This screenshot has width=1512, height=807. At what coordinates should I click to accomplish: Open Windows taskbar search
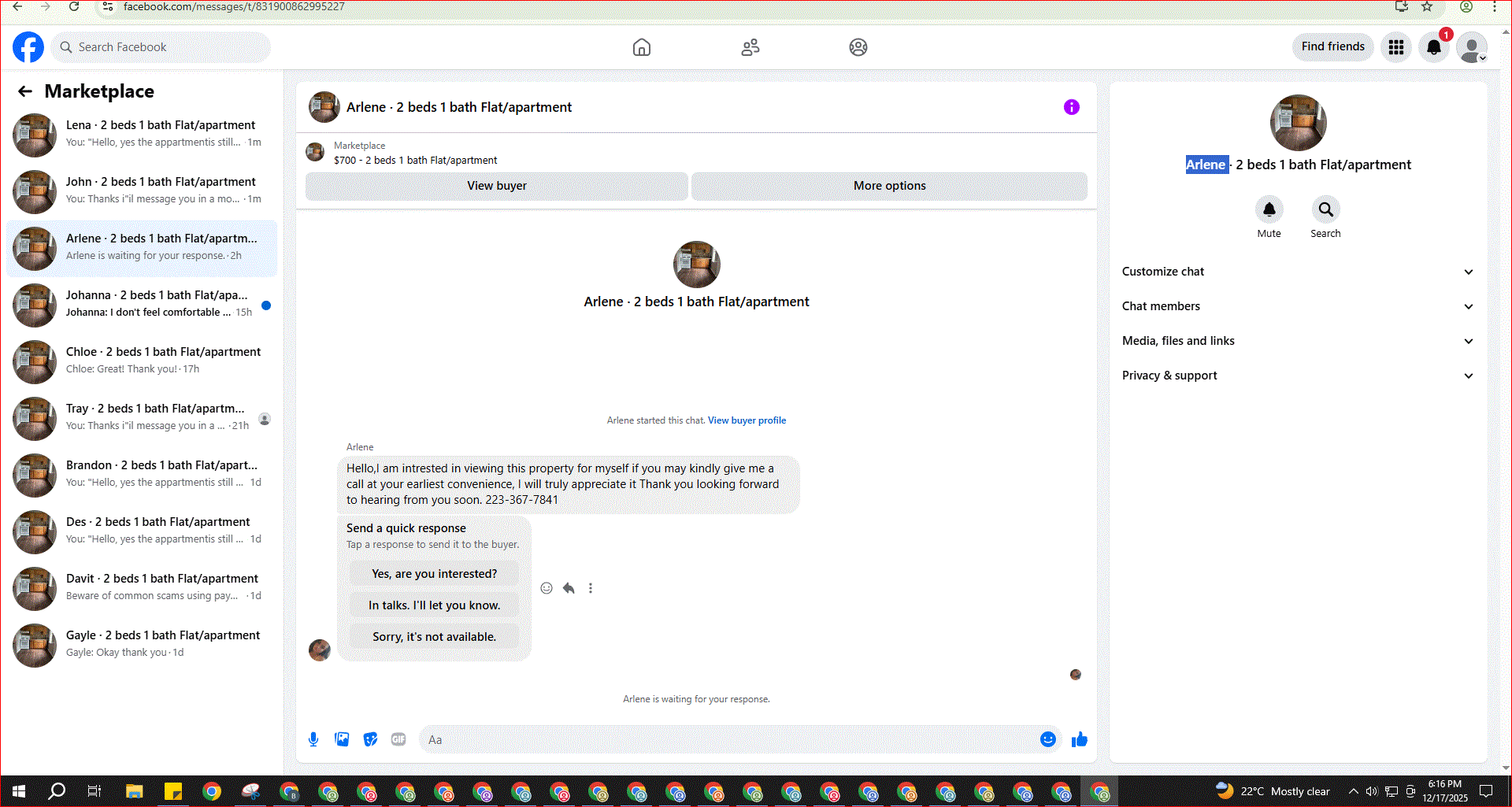coord(57,791)
